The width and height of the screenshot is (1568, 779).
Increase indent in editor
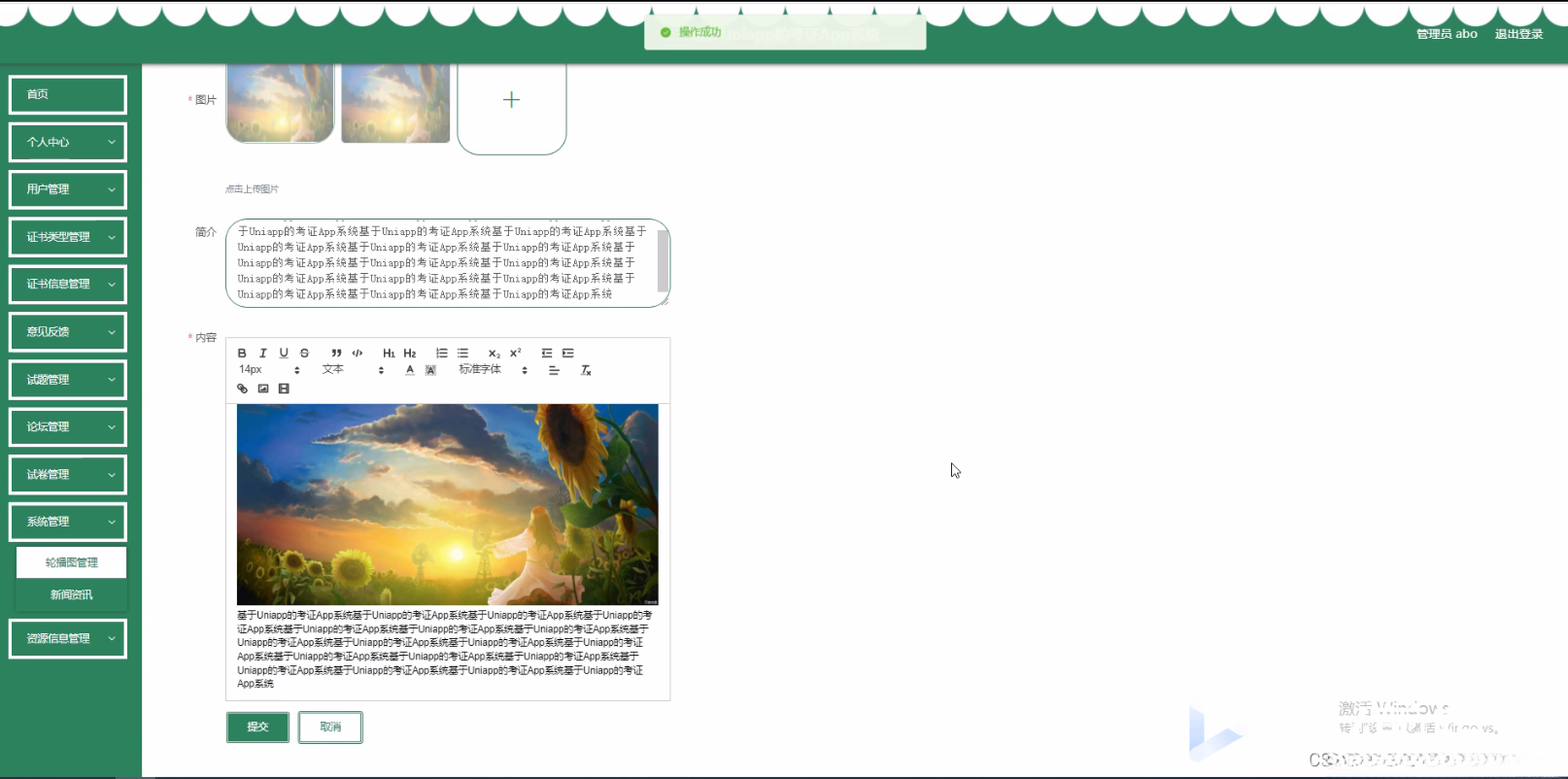click(x=568, y=354)
